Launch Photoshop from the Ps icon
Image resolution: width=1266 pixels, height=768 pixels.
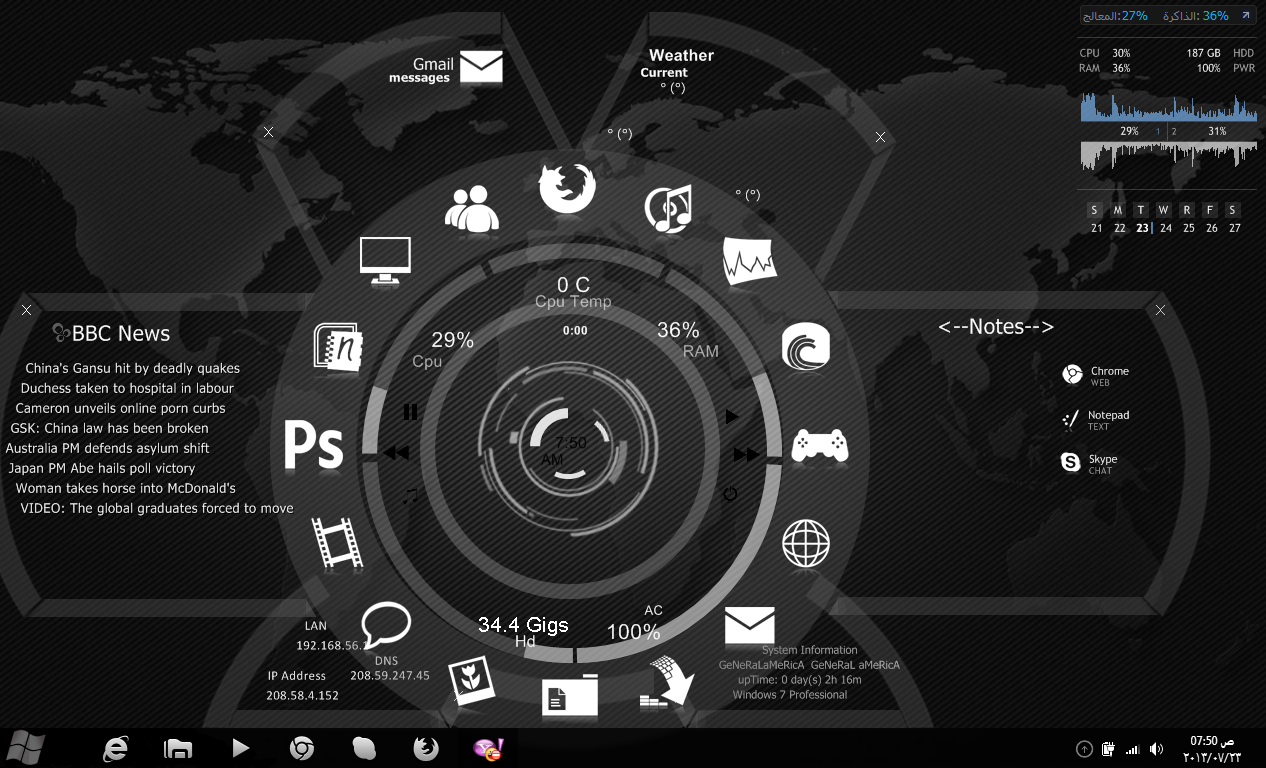(314, 446)
